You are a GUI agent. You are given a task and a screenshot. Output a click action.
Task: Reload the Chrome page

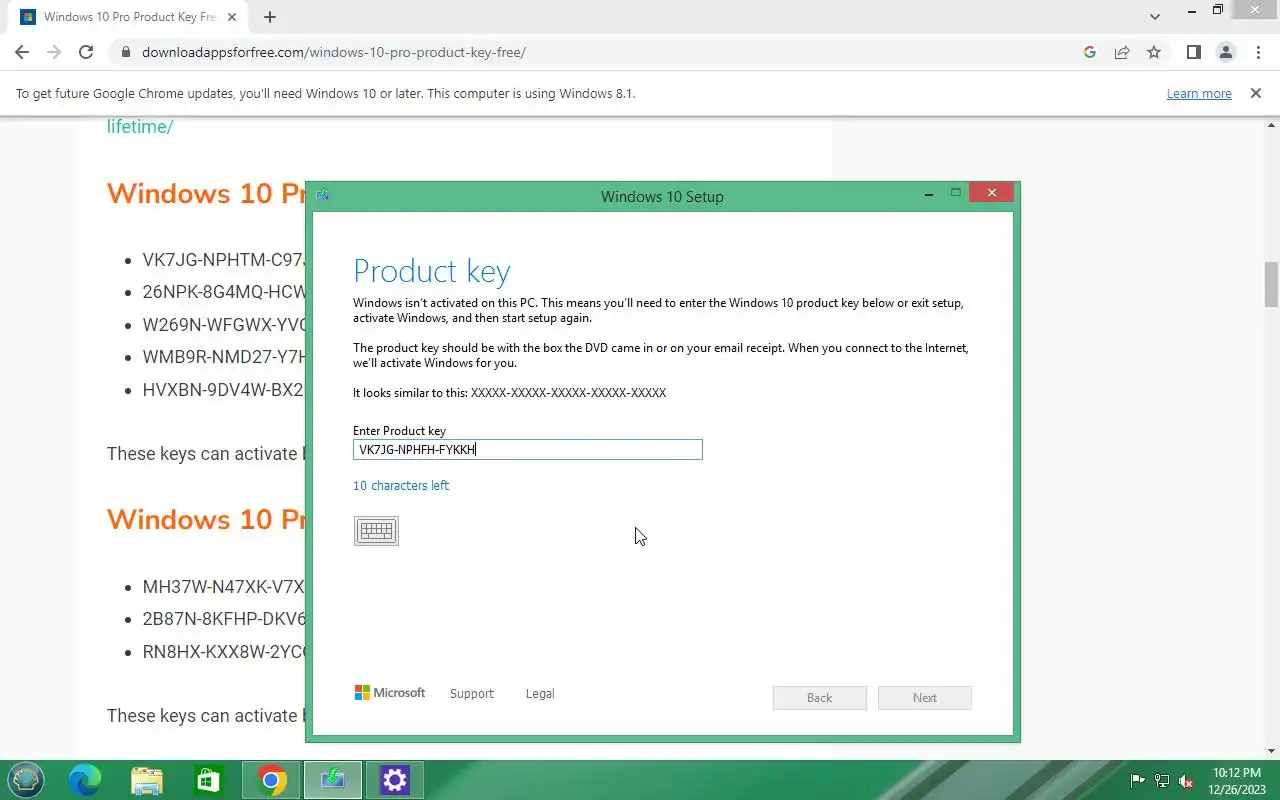(86, 52)
